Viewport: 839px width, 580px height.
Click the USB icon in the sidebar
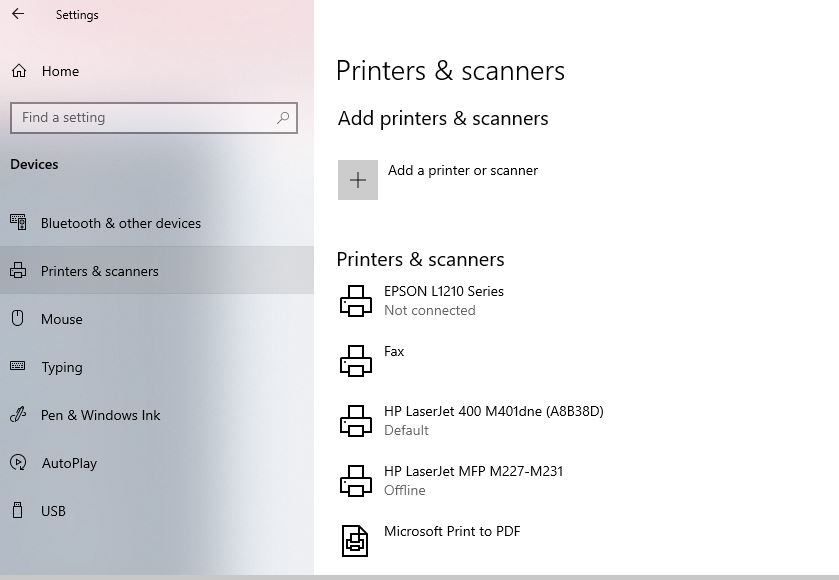[x=18, y=510]
